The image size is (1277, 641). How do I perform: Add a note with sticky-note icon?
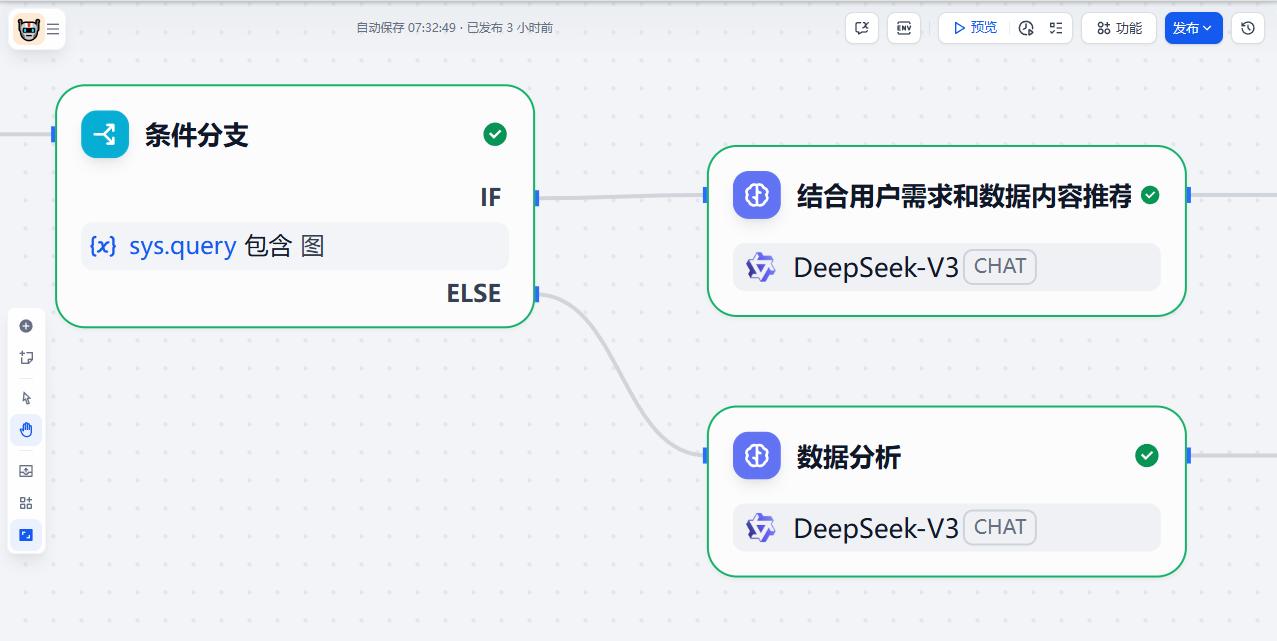26,357
